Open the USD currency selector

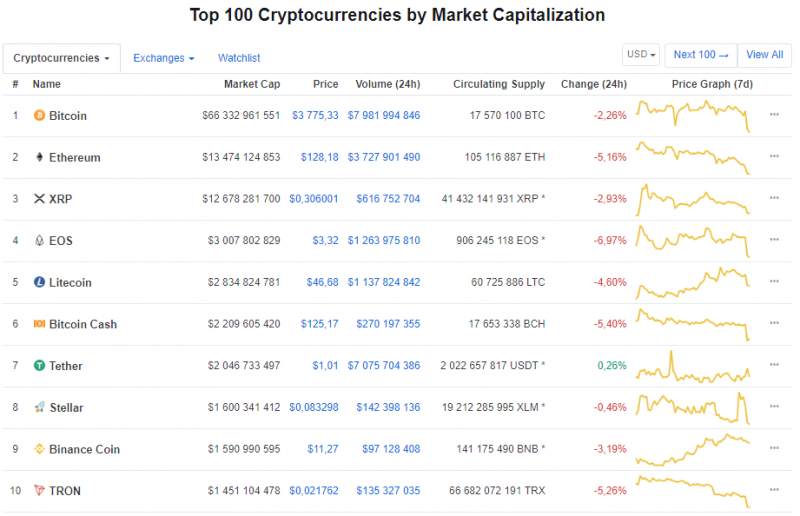coord(641,55)
